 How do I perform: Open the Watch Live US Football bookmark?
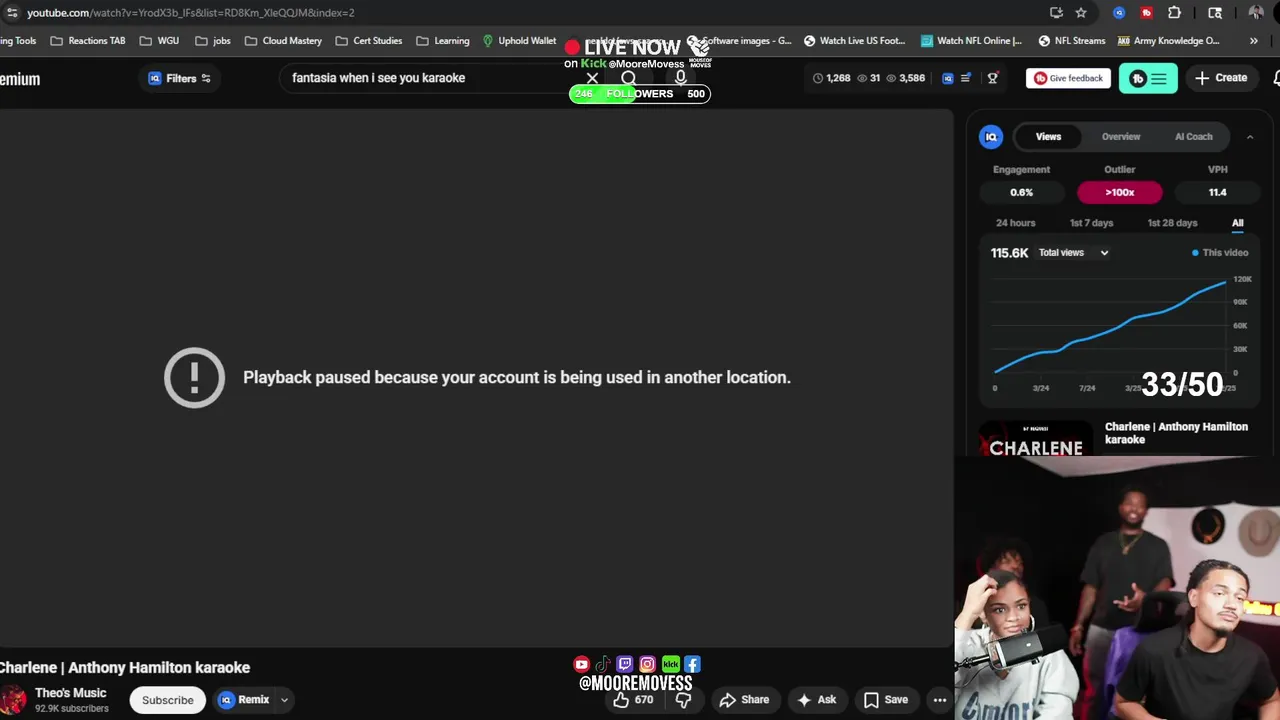point(854,41)
